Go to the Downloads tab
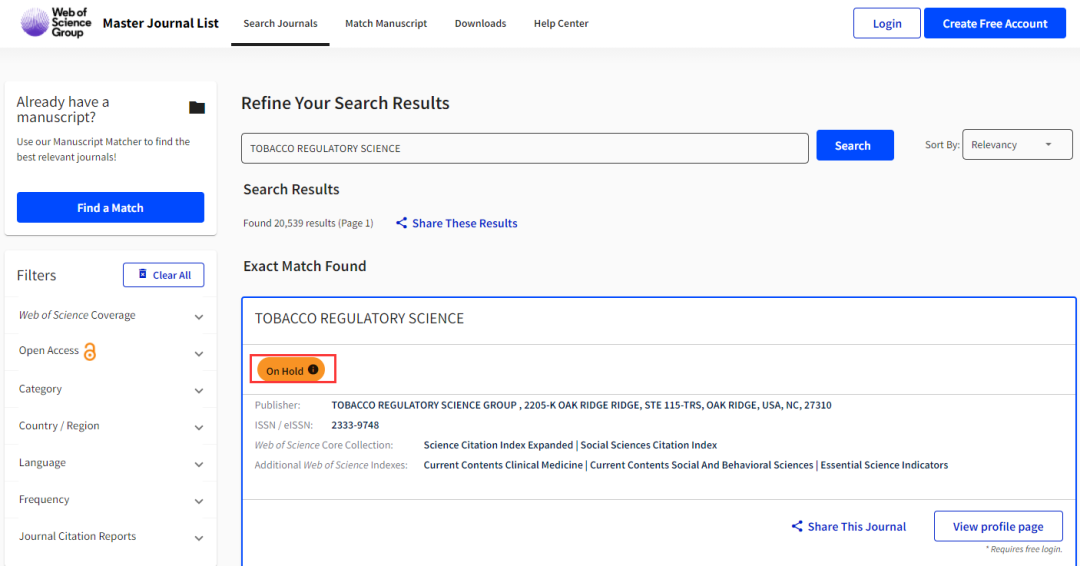Screen dimensions: 1080x566 (x=480, y=23)
